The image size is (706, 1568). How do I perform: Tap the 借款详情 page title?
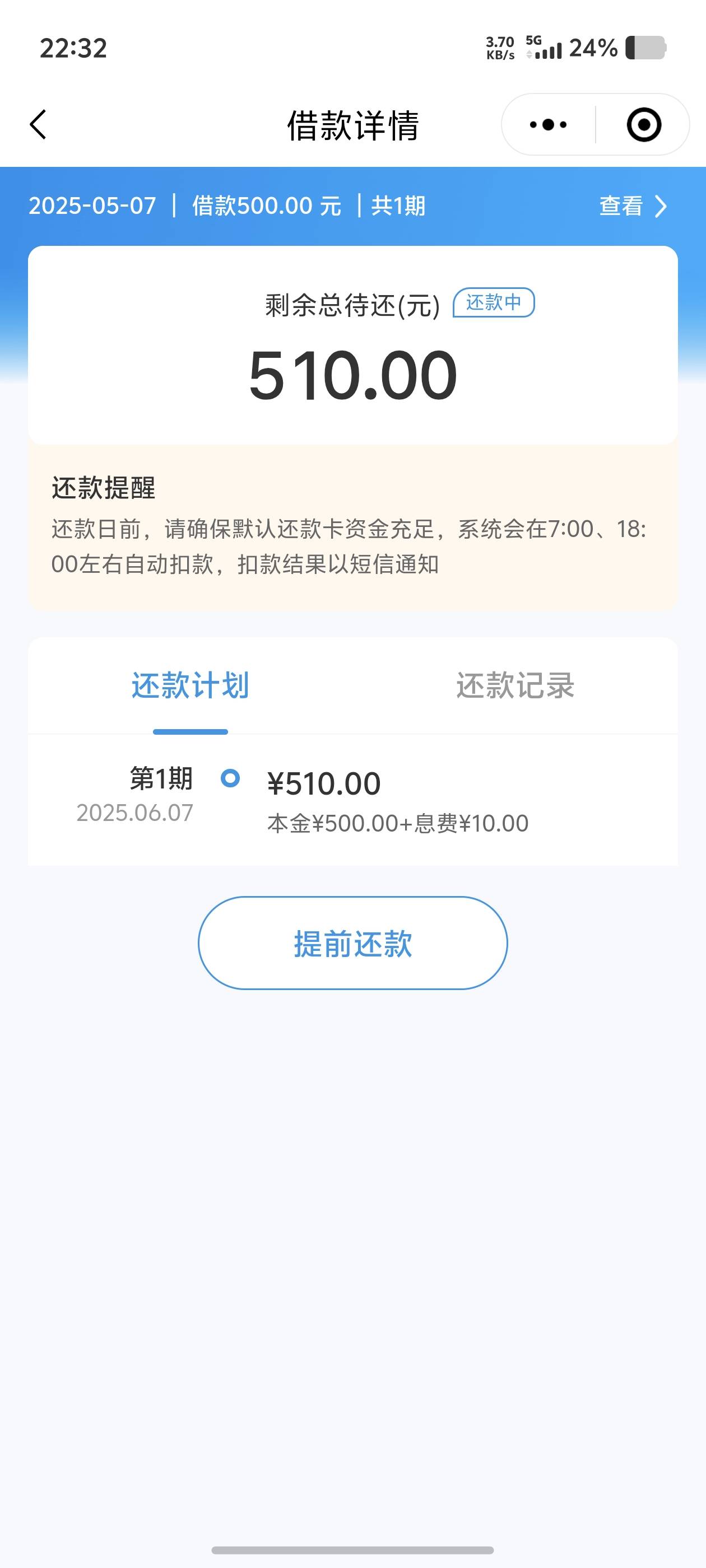click(x=352, y=125)
